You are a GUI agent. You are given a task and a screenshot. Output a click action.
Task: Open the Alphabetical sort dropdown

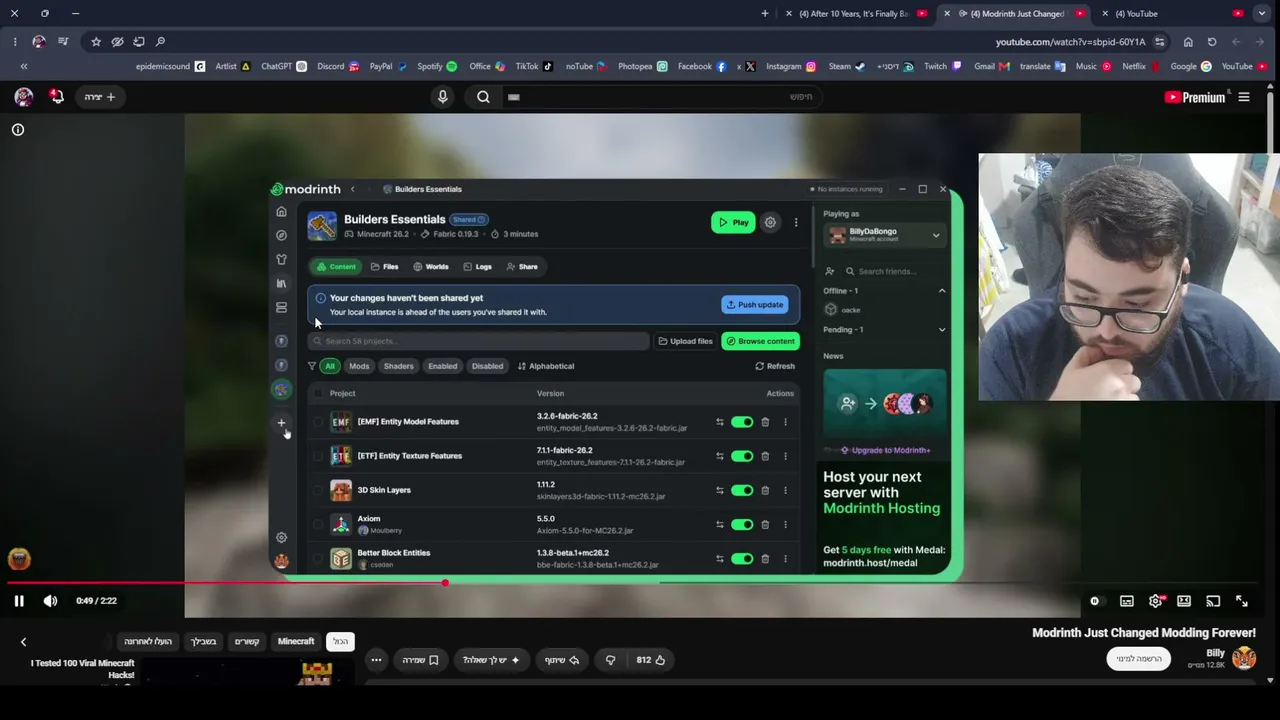click(546, 366)
